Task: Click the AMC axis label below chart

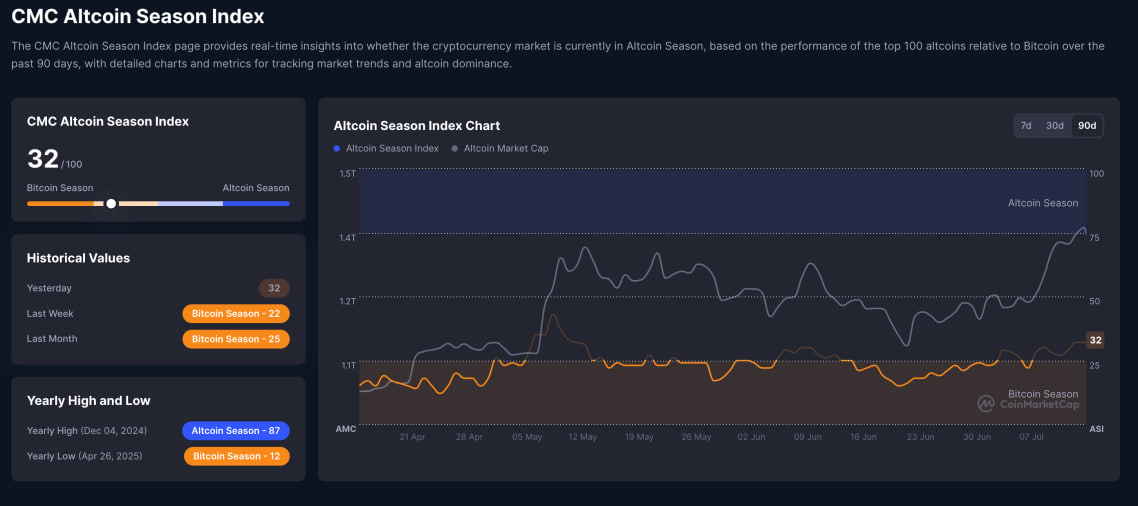Action: 346,429
